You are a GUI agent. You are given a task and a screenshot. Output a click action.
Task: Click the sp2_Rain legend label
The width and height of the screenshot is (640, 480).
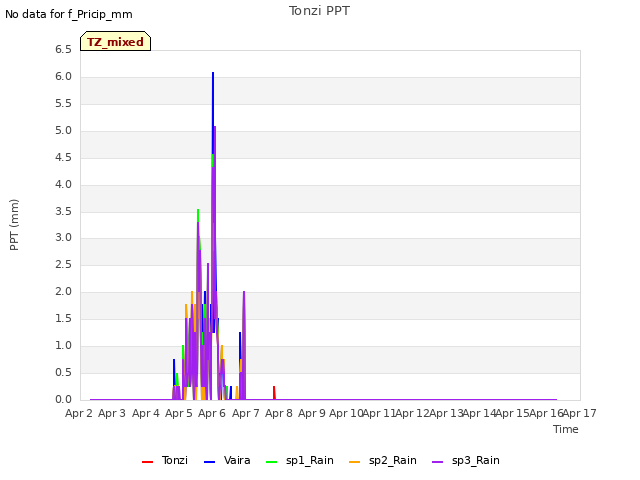tap(393, 460)
